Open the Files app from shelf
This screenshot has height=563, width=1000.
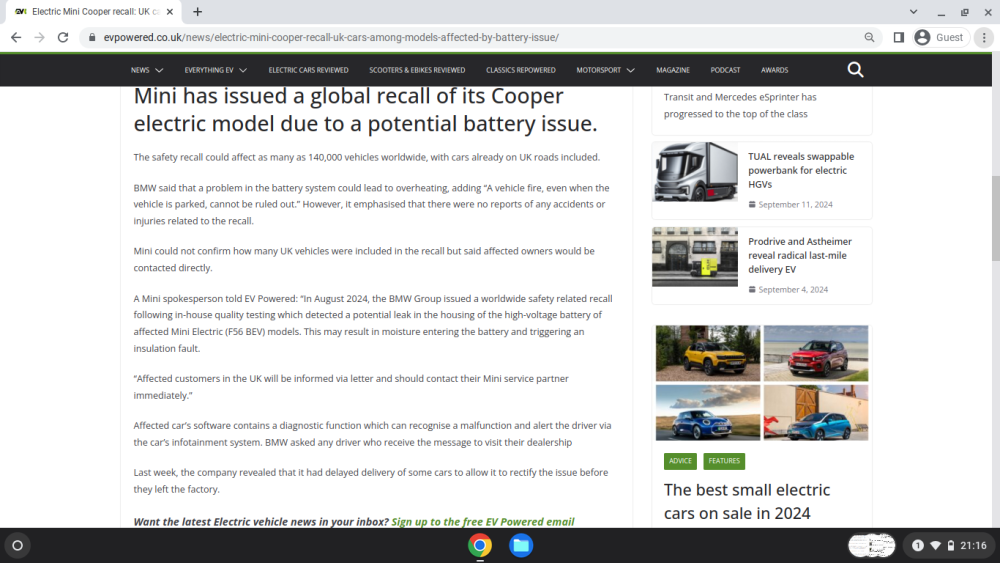(x=521, y=545)
